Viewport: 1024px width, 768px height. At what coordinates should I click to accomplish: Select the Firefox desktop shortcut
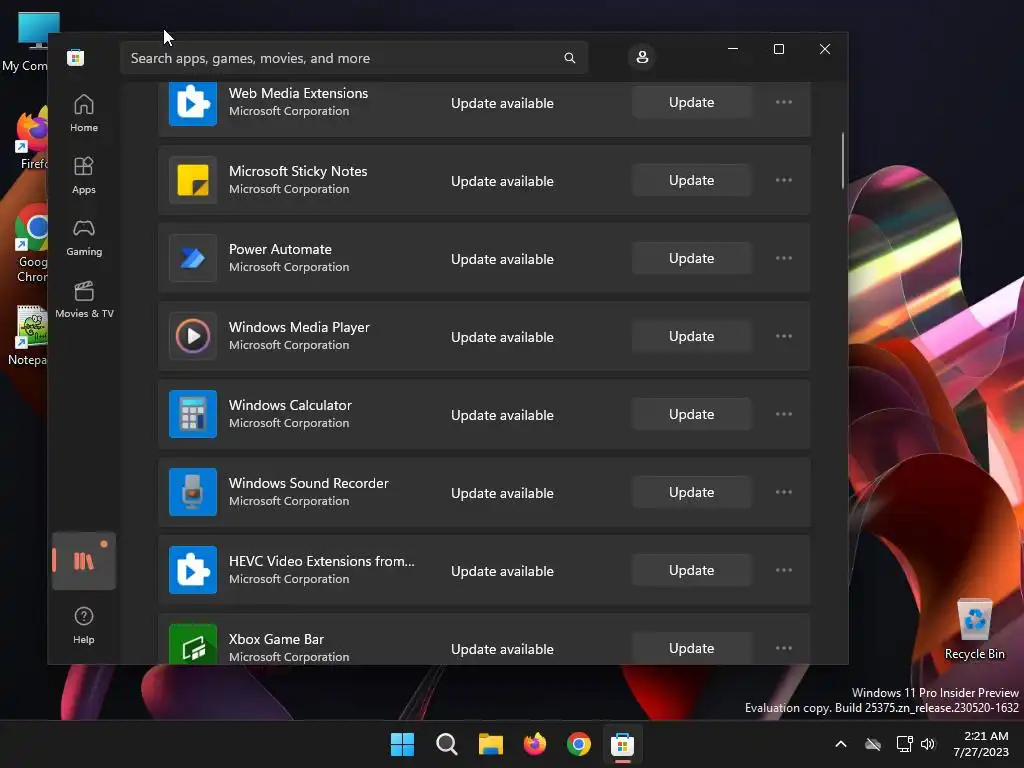click(x=31, y=140)
